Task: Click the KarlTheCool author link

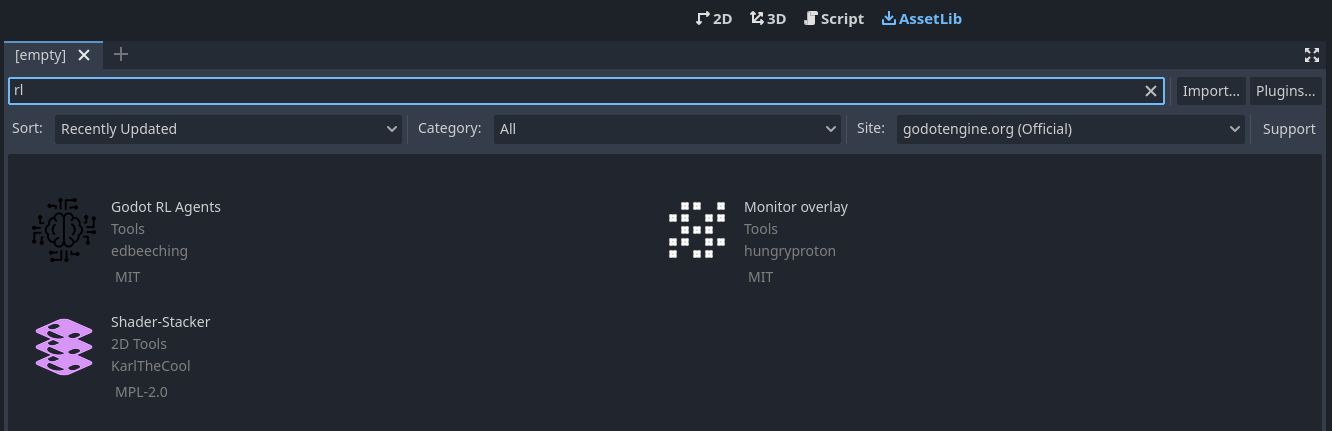Action: (150, 366)
